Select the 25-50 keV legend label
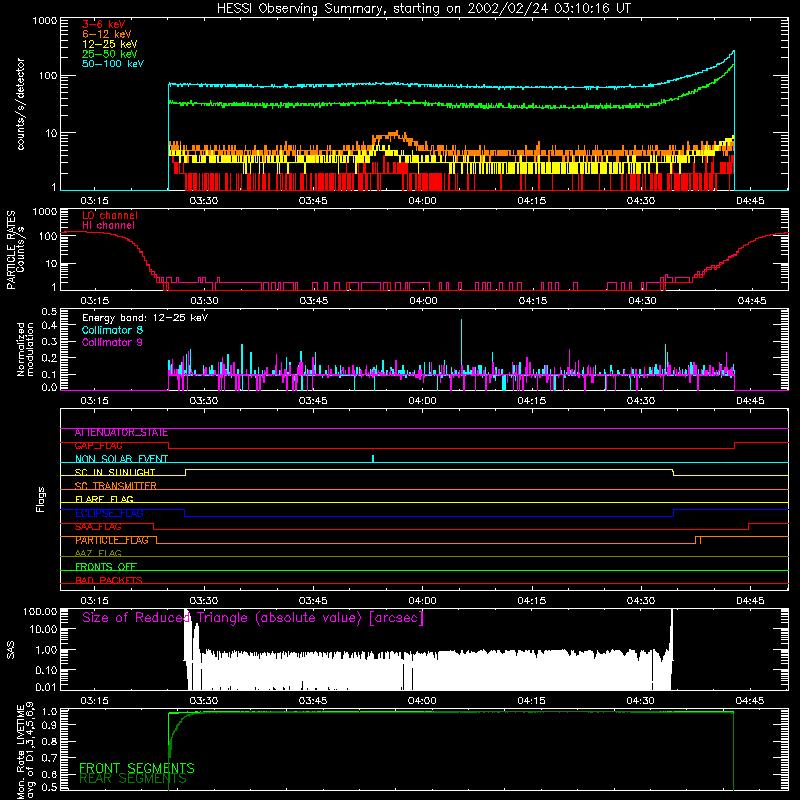The image size is (800, 800). 110,54
